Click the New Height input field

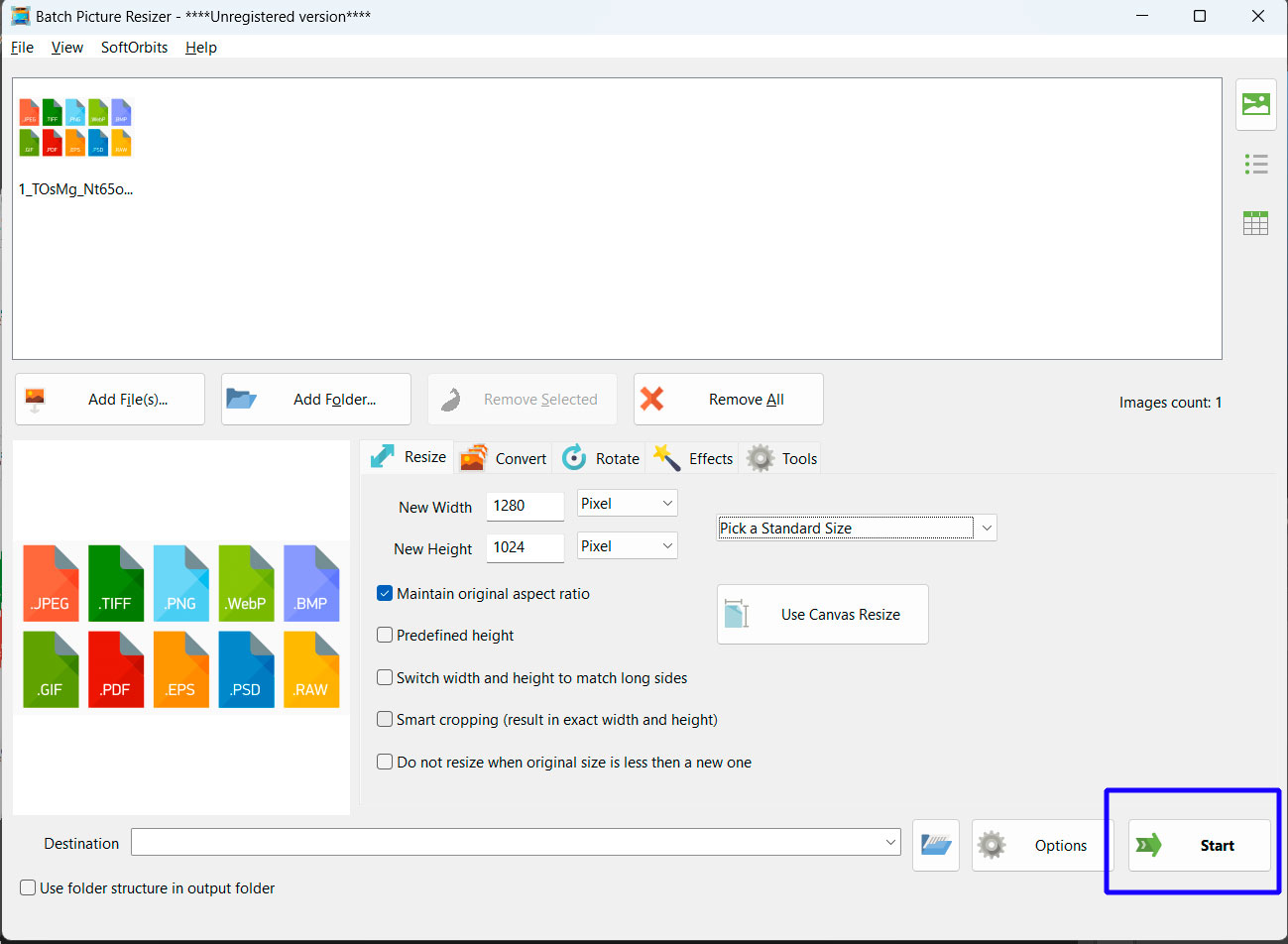pos(525,547)
